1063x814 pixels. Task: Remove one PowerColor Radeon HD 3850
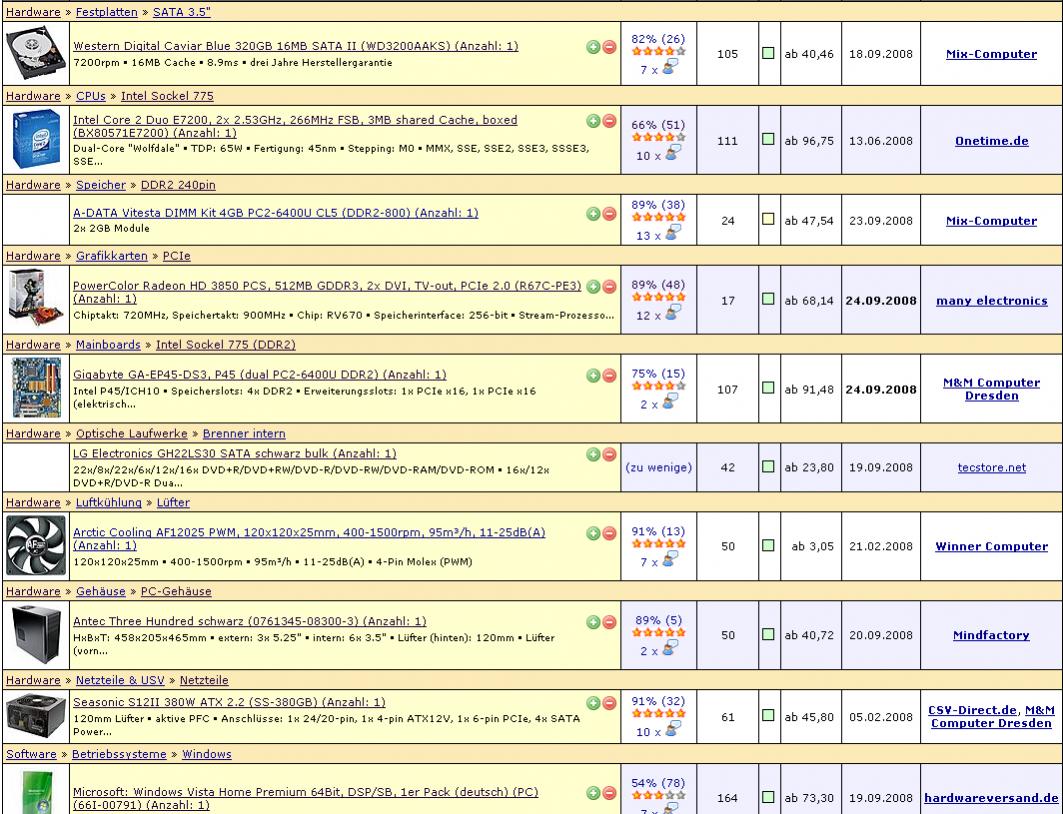(x=609, y=286)
